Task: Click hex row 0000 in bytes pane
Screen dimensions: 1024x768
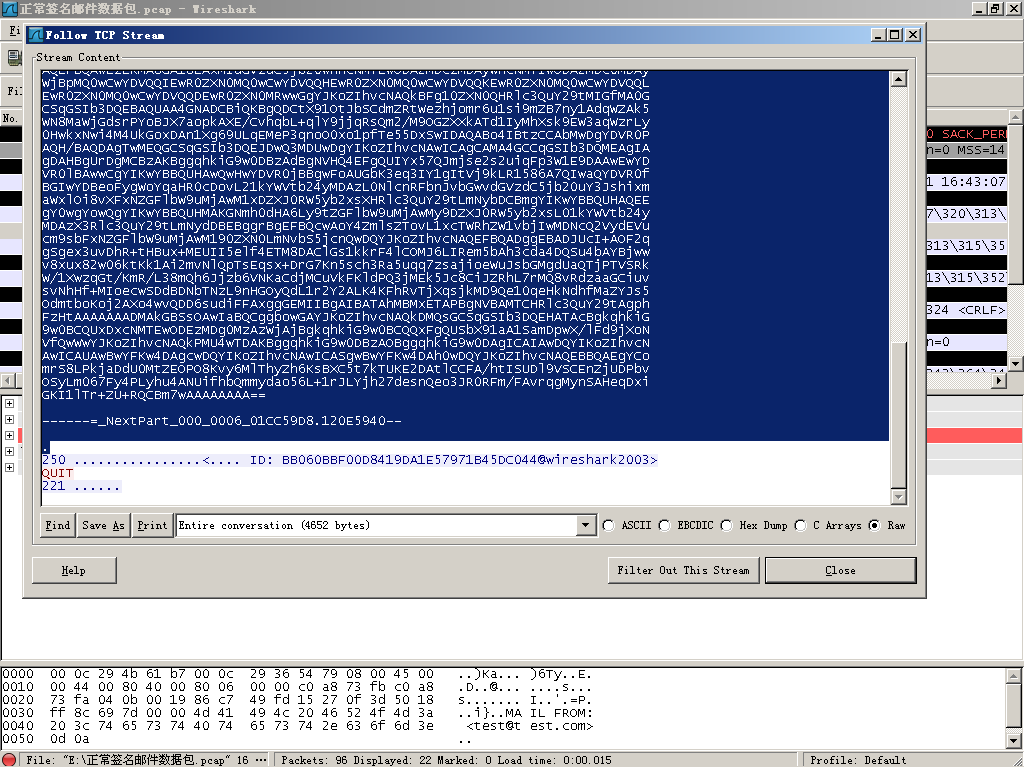Action: (x=297, y=674)
